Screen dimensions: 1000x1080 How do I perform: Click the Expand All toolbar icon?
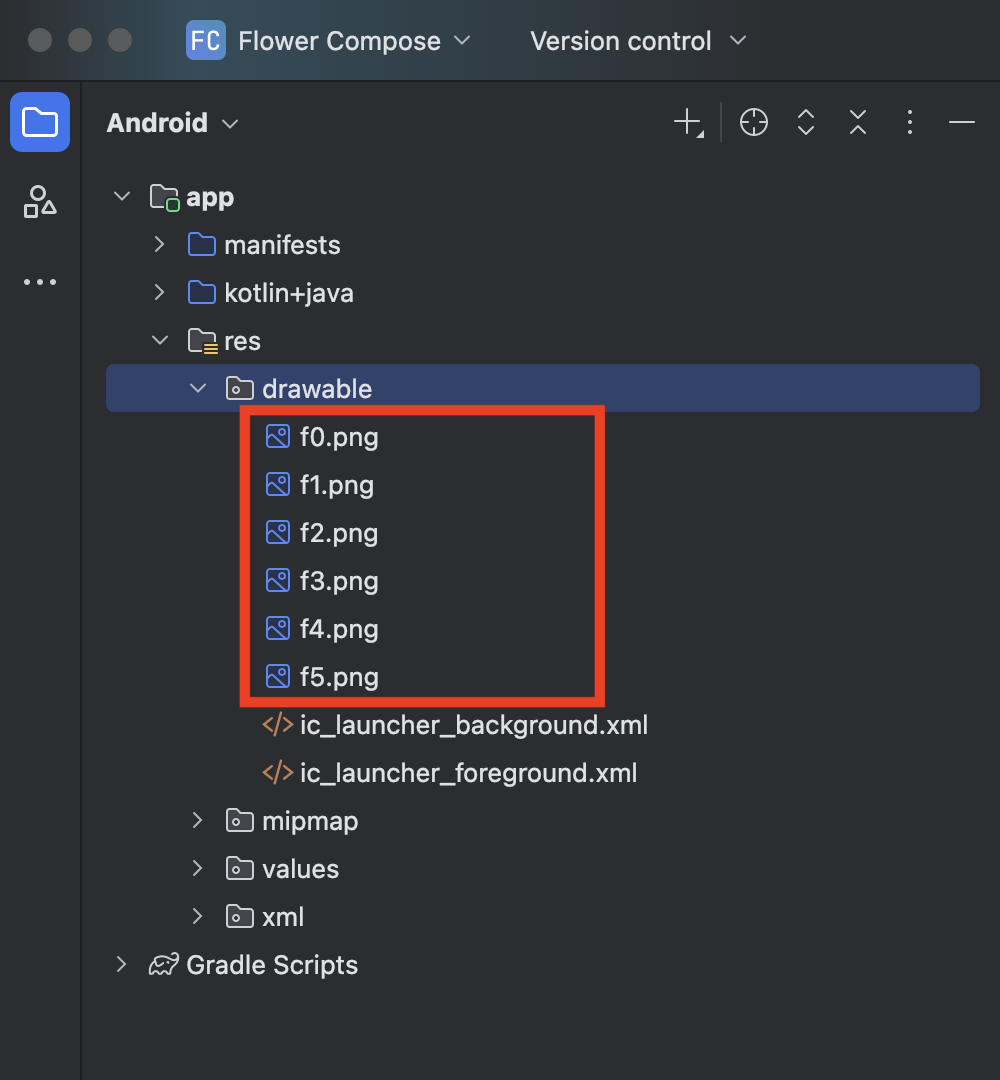click(806, 123)
